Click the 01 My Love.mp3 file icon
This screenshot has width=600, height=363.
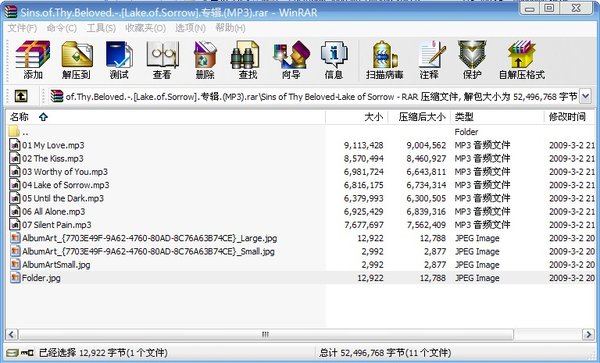(x=15, y=145)
